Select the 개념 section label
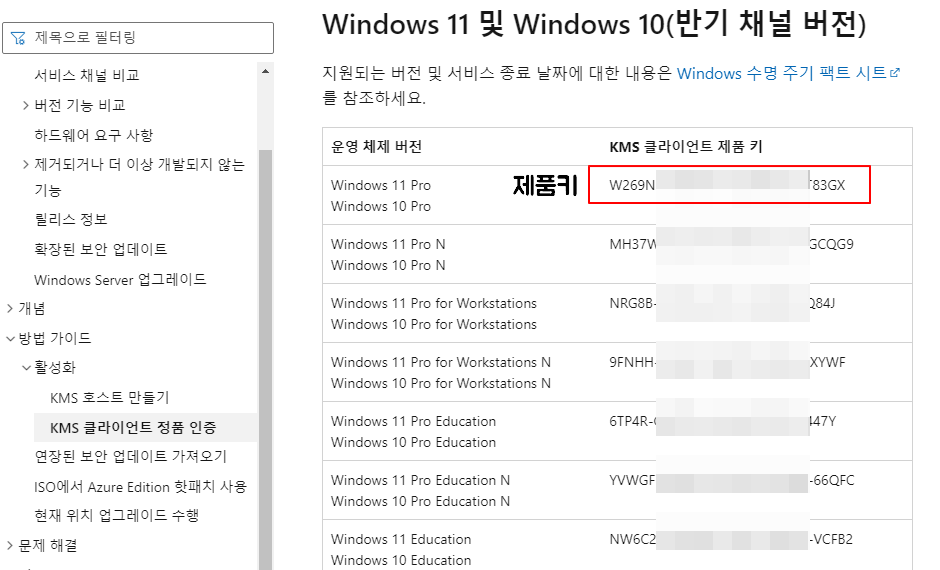 click(x=32, y=309)
